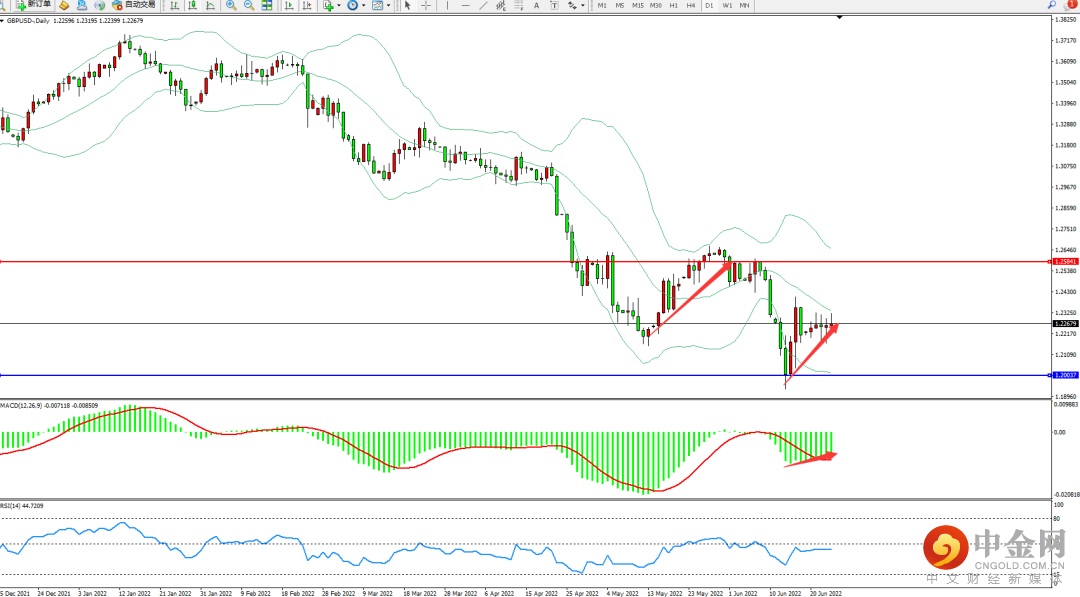1080x597 pixels.
Task: Toggle the AutoTrading (自动交易) button
Action: 134,5
